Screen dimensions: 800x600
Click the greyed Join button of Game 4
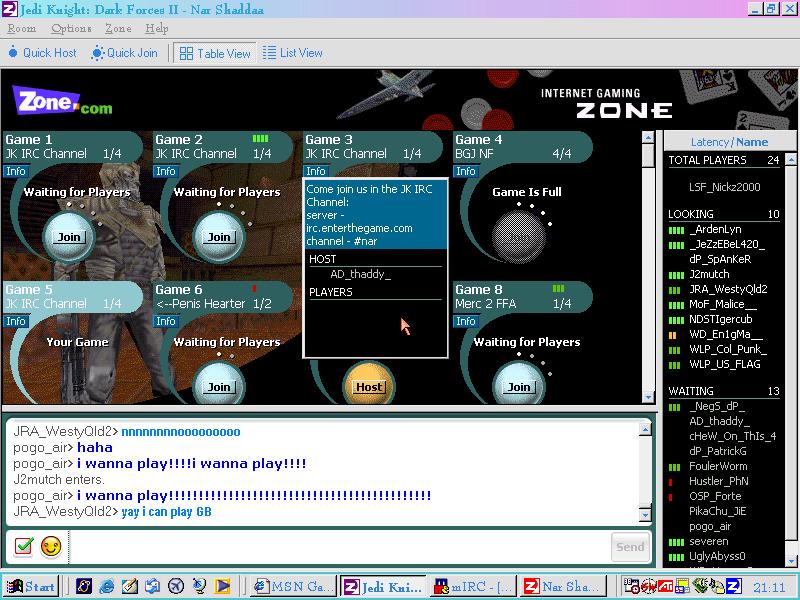pos(519,237)
